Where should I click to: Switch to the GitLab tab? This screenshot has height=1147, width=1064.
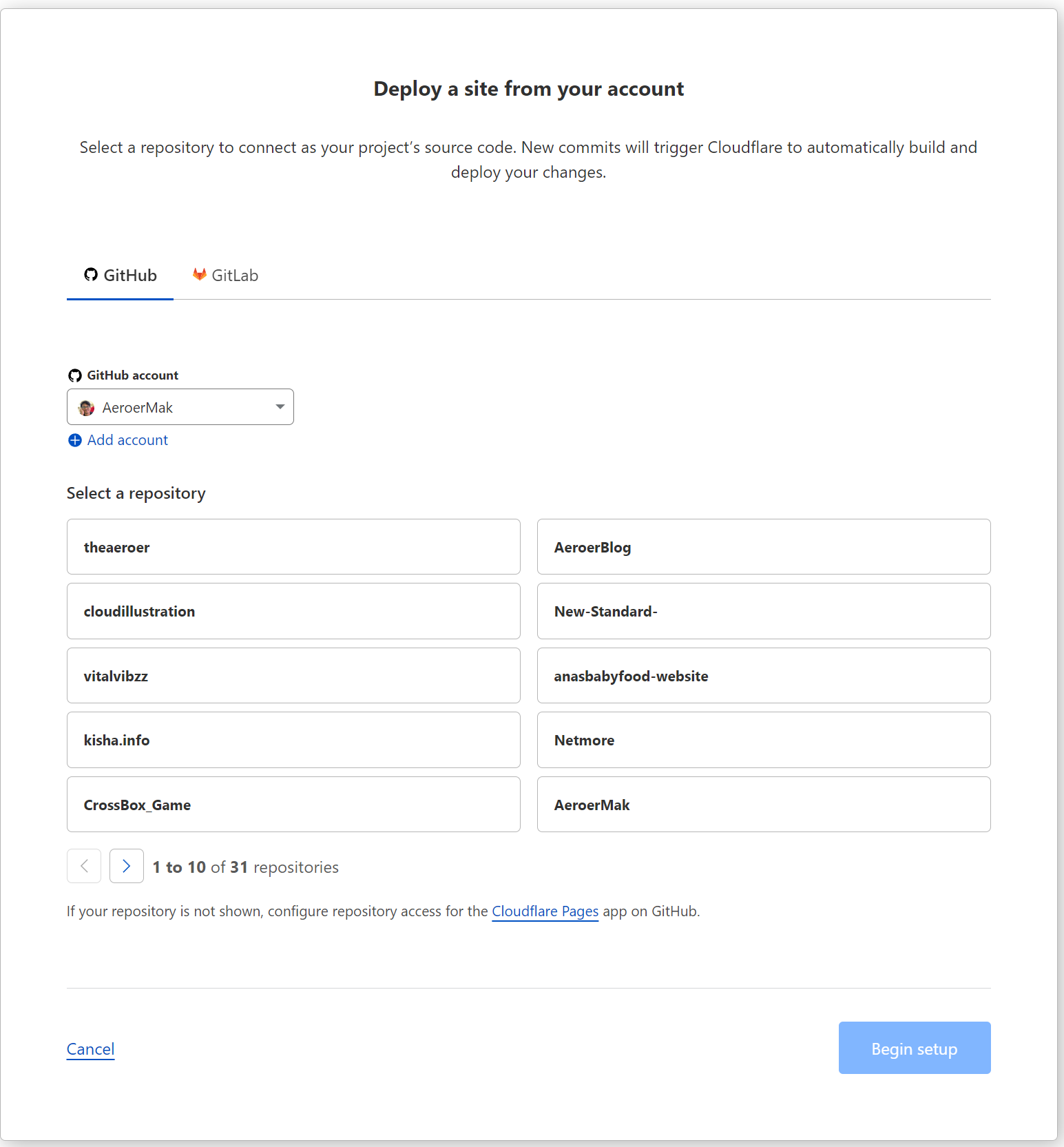[225, 274]
